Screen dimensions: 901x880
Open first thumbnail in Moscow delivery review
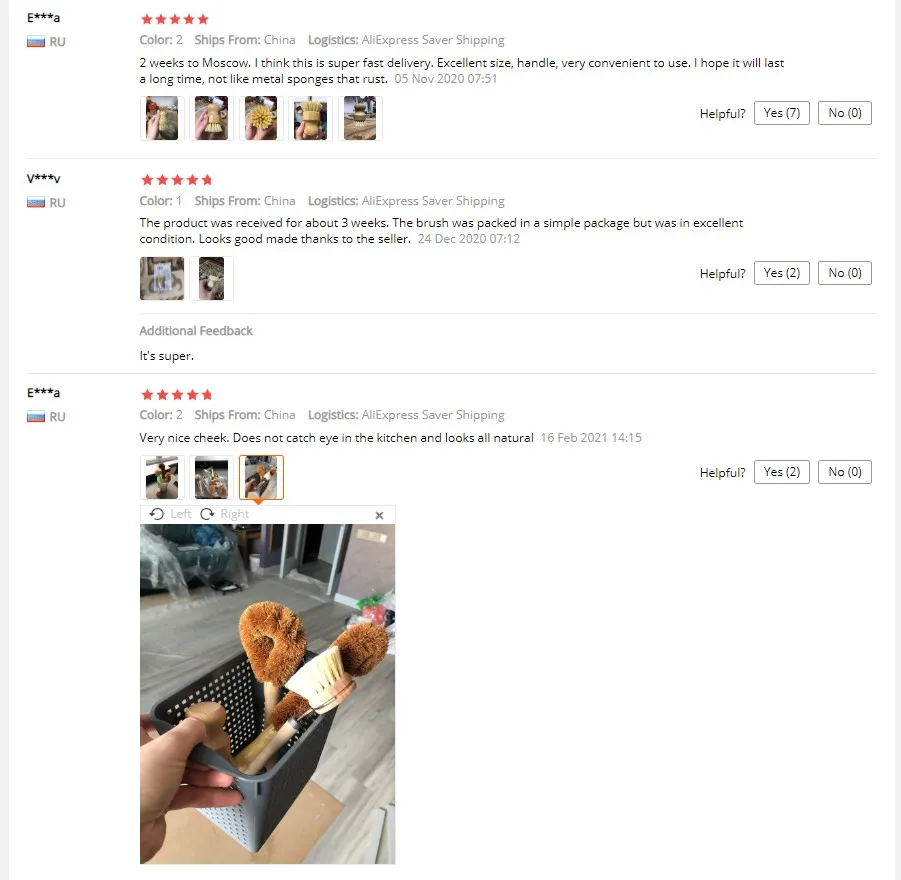162,118
